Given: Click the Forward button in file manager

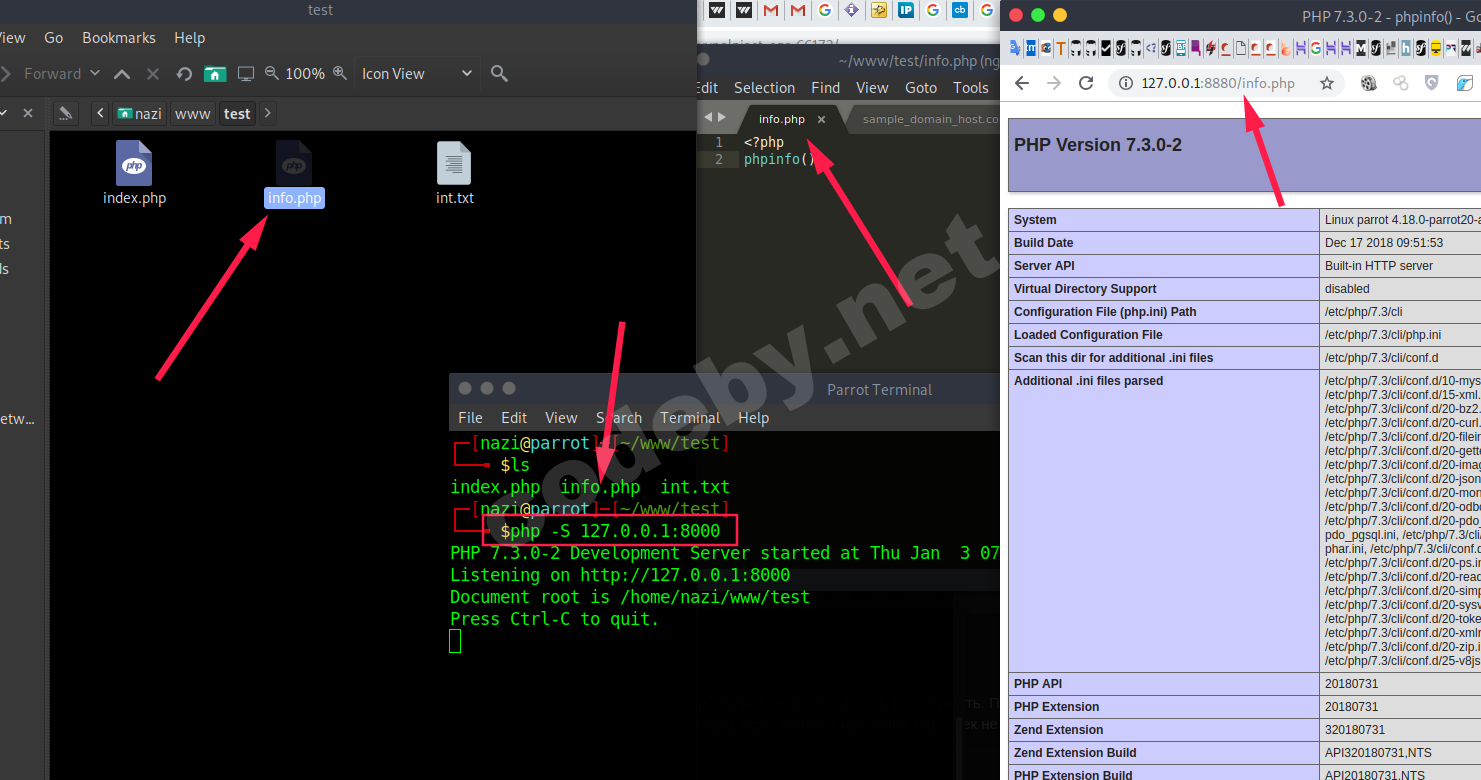Looking at the screenshot, I should [x=52, y=74].
